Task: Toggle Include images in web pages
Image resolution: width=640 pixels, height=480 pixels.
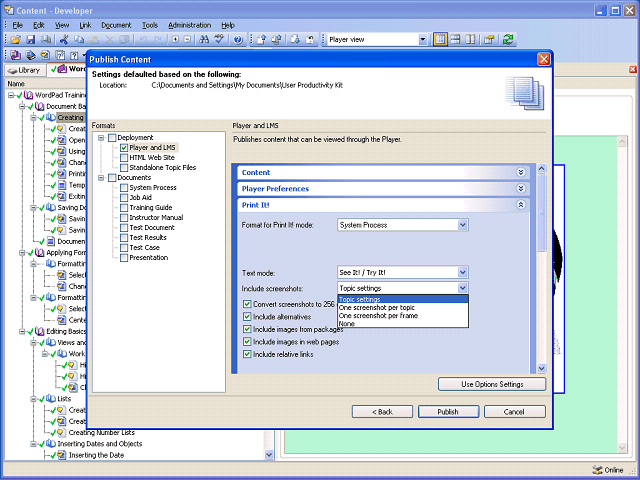Action: [247, 342]
